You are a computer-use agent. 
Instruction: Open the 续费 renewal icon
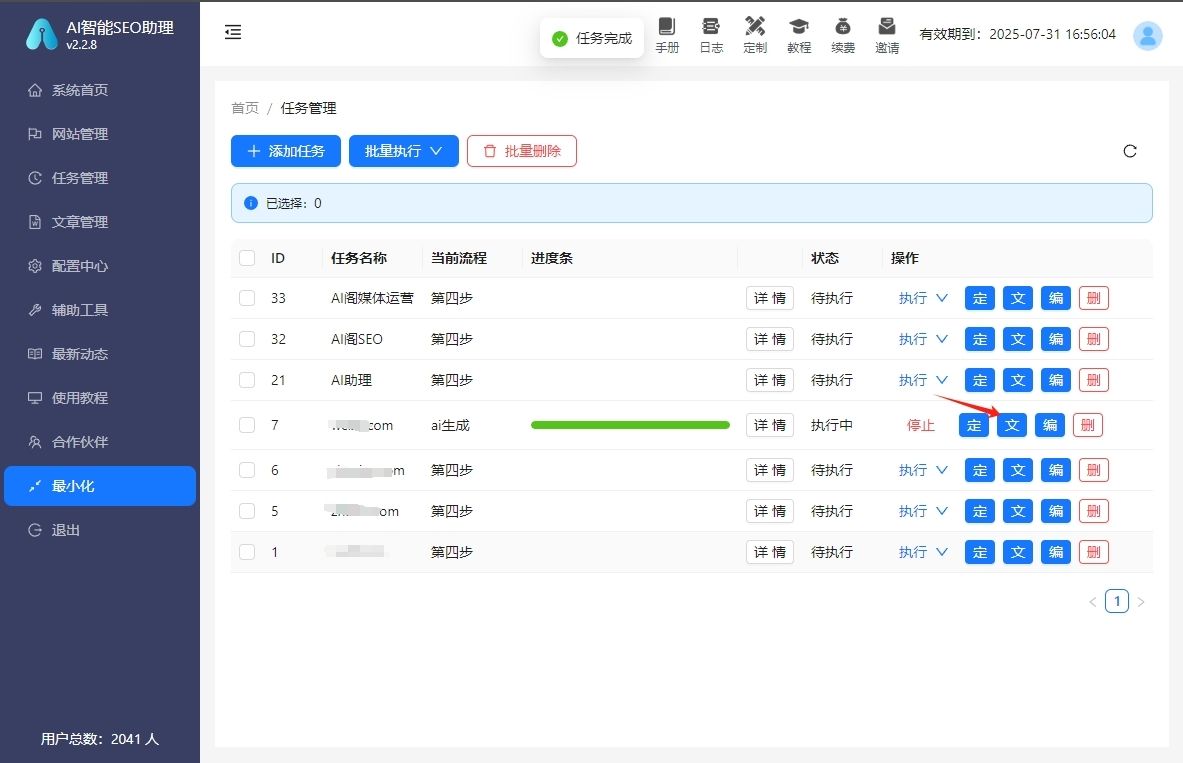click(x=843, y=35)
